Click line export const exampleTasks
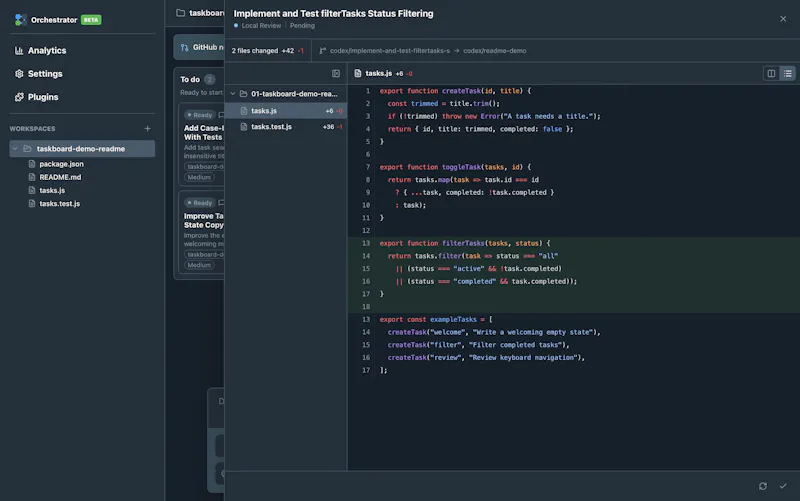This screenshot has width=800, height=501. click(x=436, y=319)
